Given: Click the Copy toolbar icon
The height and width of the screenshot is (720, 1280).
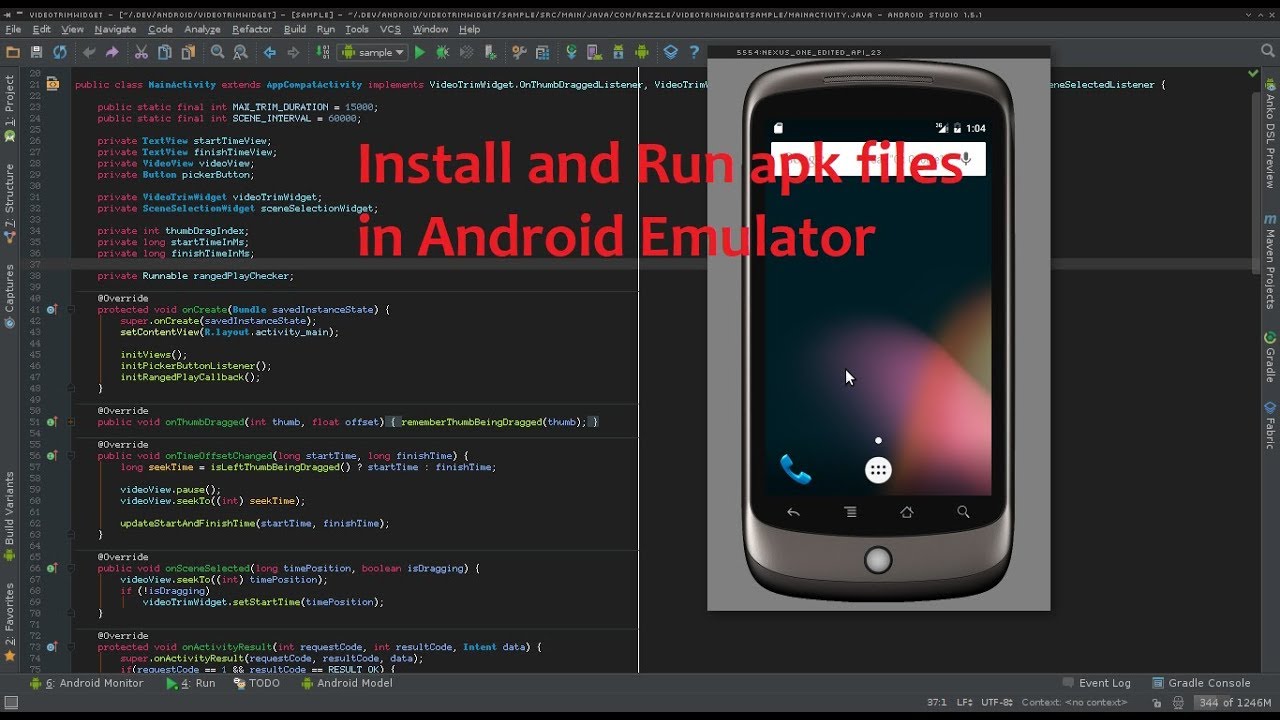Looking at the screenshot, I should (x=164, y=52).
